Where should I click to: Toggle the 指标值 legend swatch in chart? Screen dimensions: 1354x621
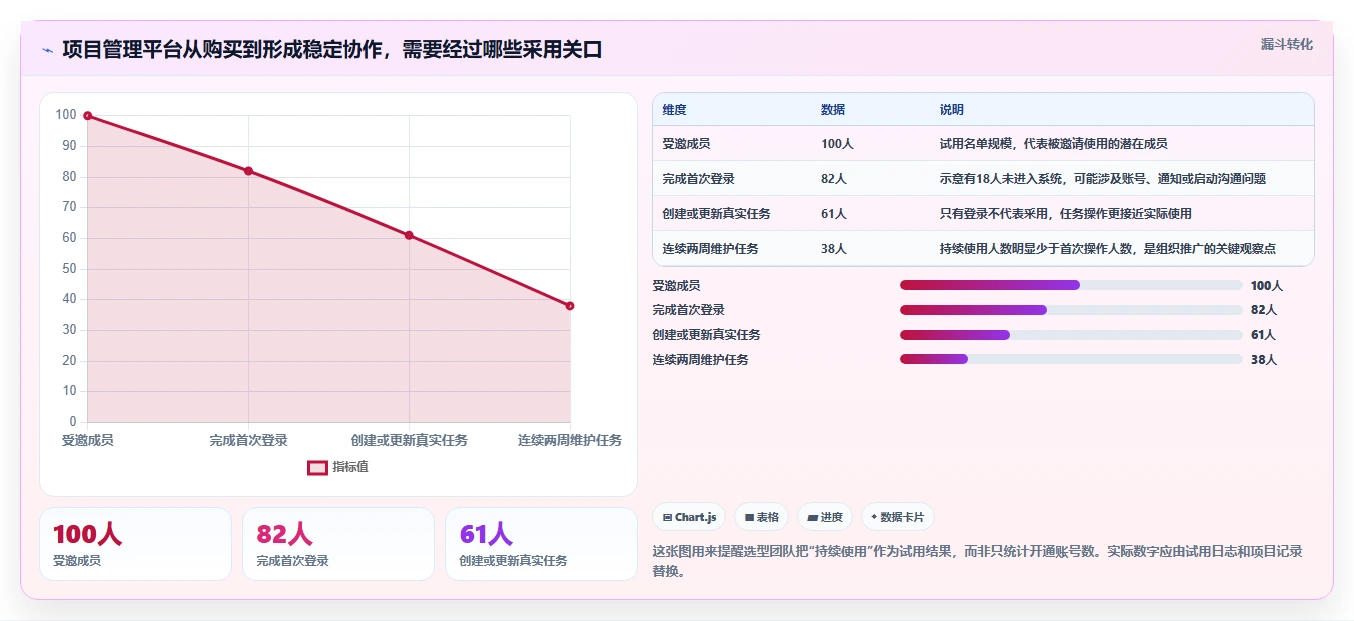point(317,467)
